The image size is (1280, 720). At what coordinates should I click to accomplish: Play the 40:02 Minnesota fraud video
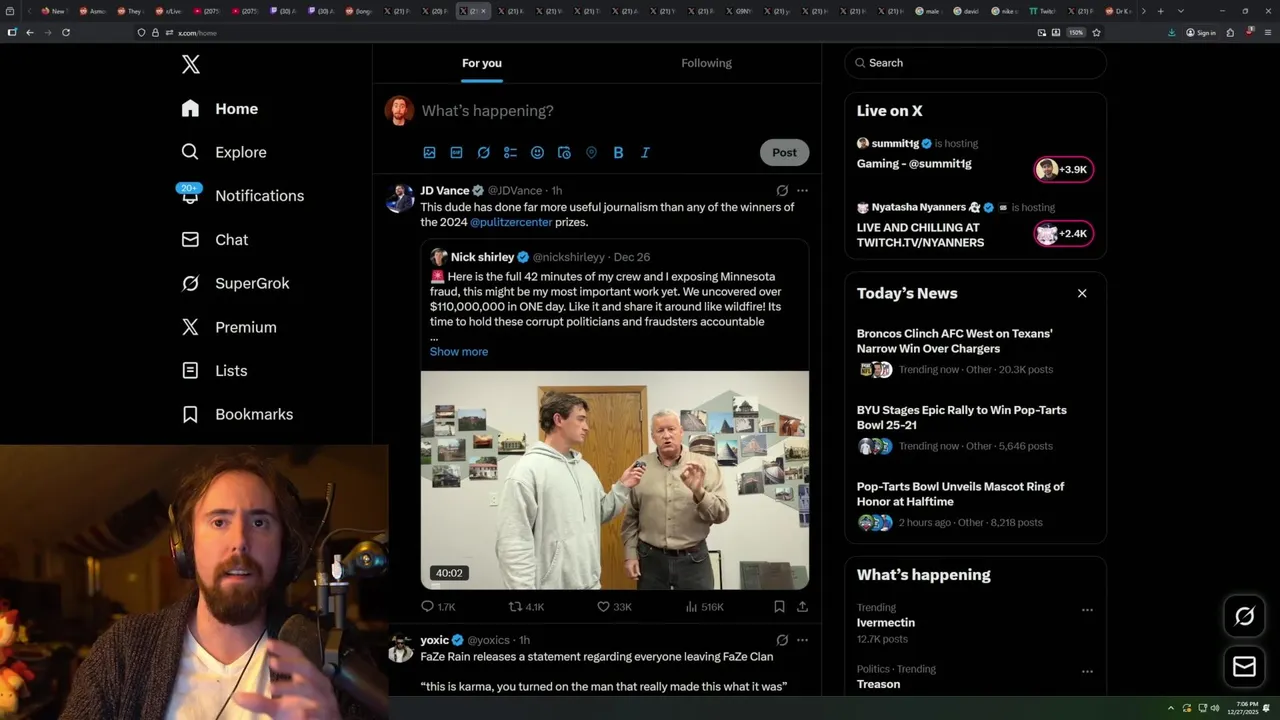pyautogui.click(x=615, y=480)
